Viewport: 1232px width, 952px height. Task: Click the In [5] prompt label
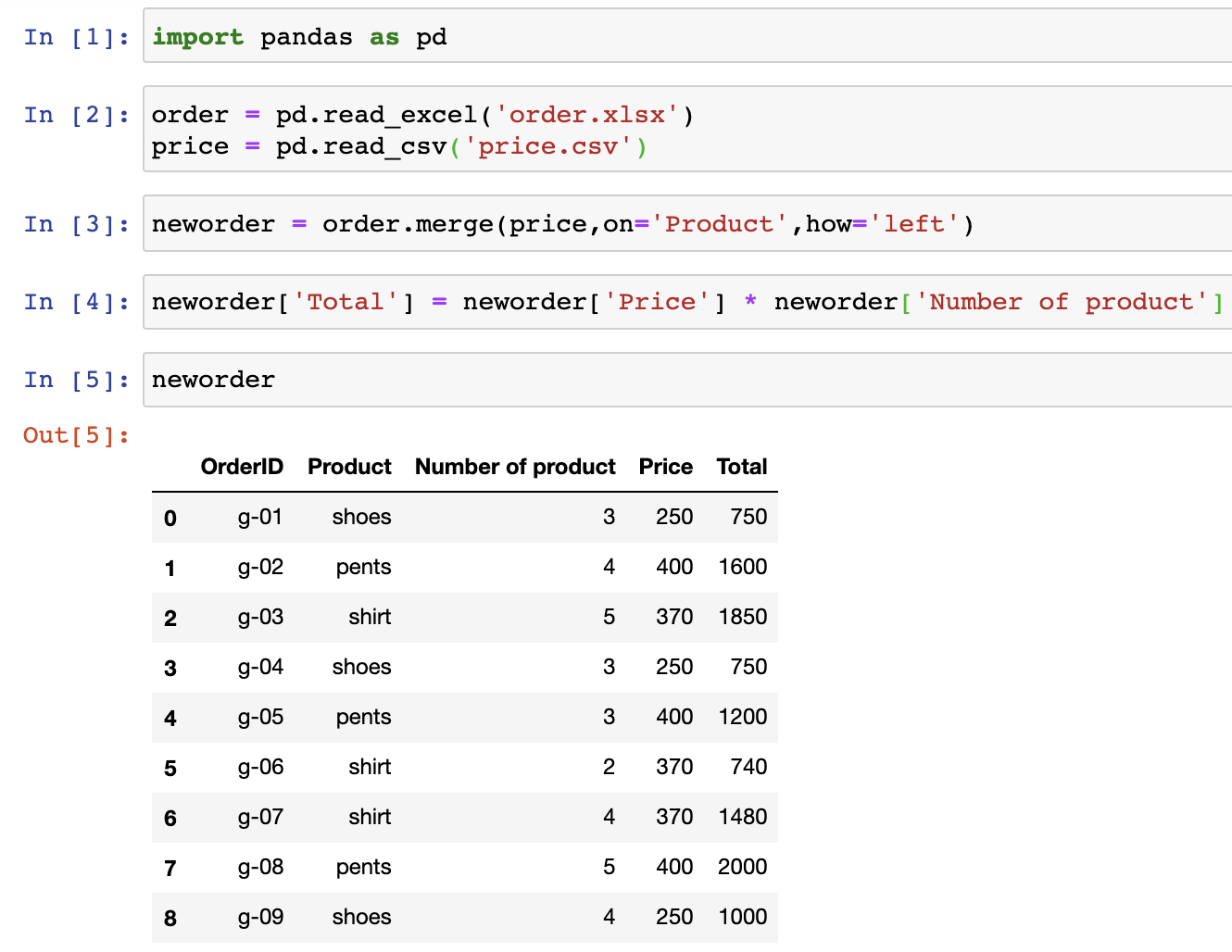pyautogui.click(x=77, y=380)
